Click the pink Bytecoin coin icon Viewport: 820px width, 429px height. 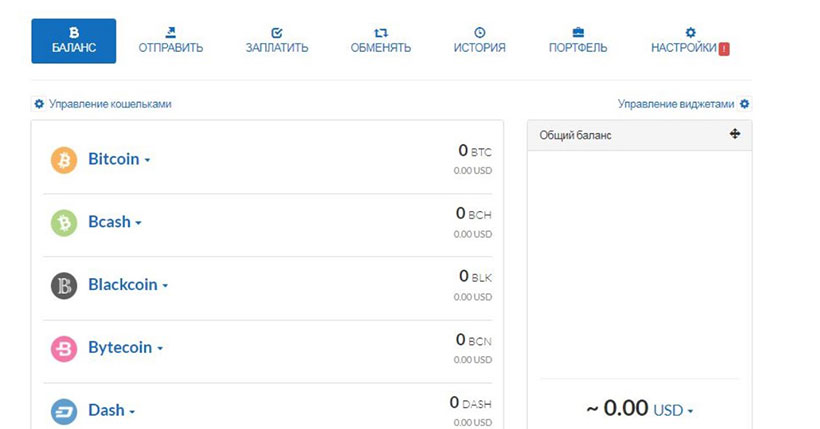(64, 348)
